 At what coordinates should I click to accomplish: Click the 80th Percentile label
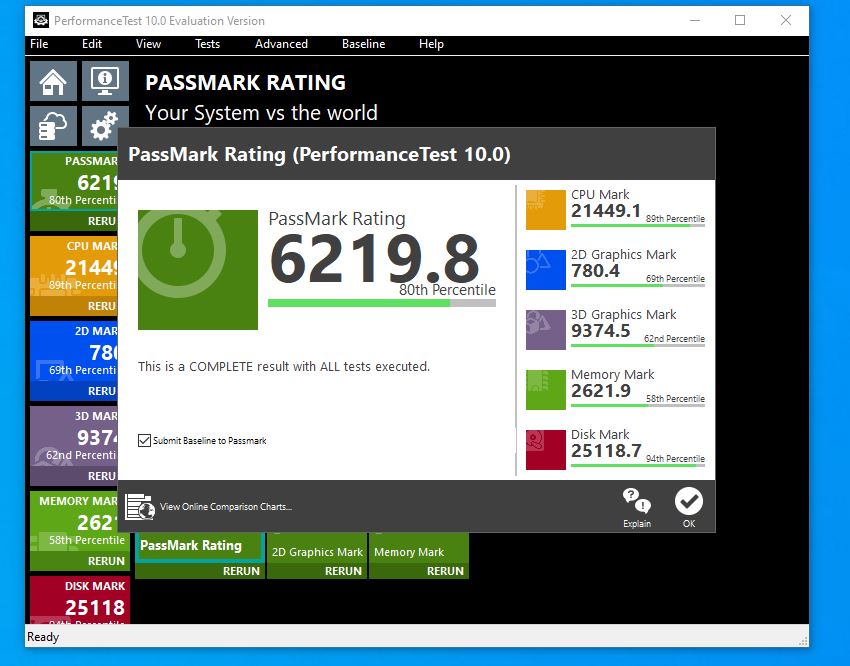click(447, 290)
